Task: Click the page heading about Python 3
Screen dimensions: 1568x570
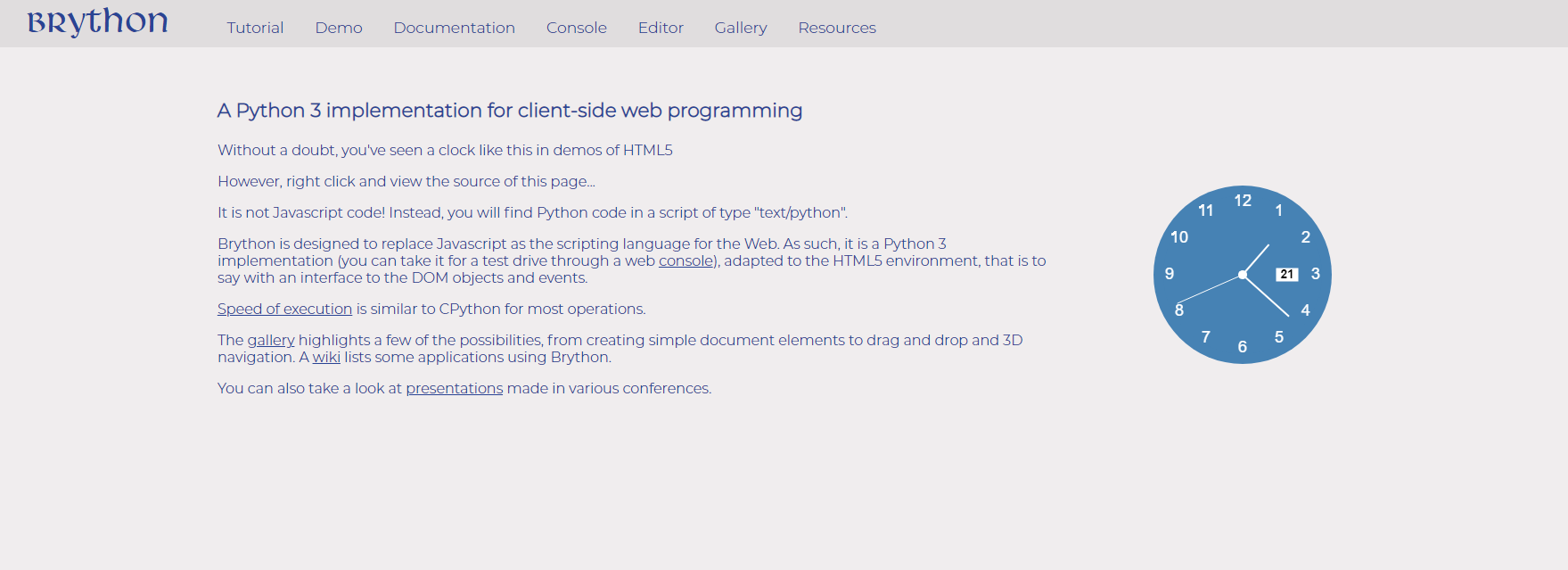Action: click(x=510, y=111)
